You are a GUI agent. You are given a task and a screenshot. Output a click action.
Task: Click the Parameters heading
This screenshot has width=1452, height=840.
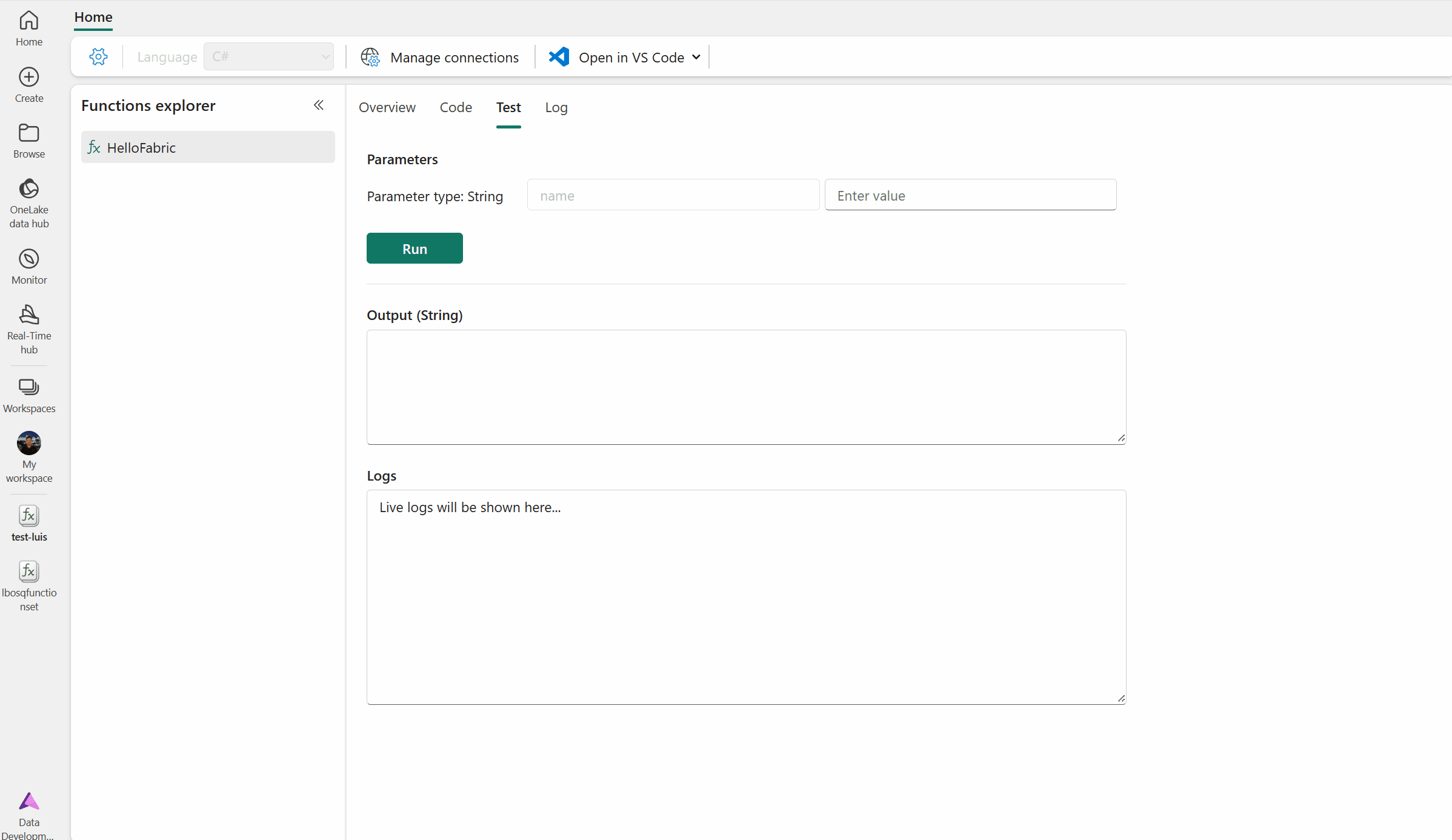pyautogui.click(x=402, y=159)
